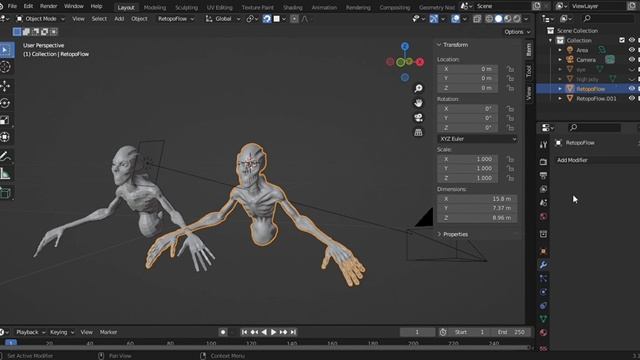Select the Add Cube tool
The width and height of the screenshot is (640, 360).
click(5, 193)
